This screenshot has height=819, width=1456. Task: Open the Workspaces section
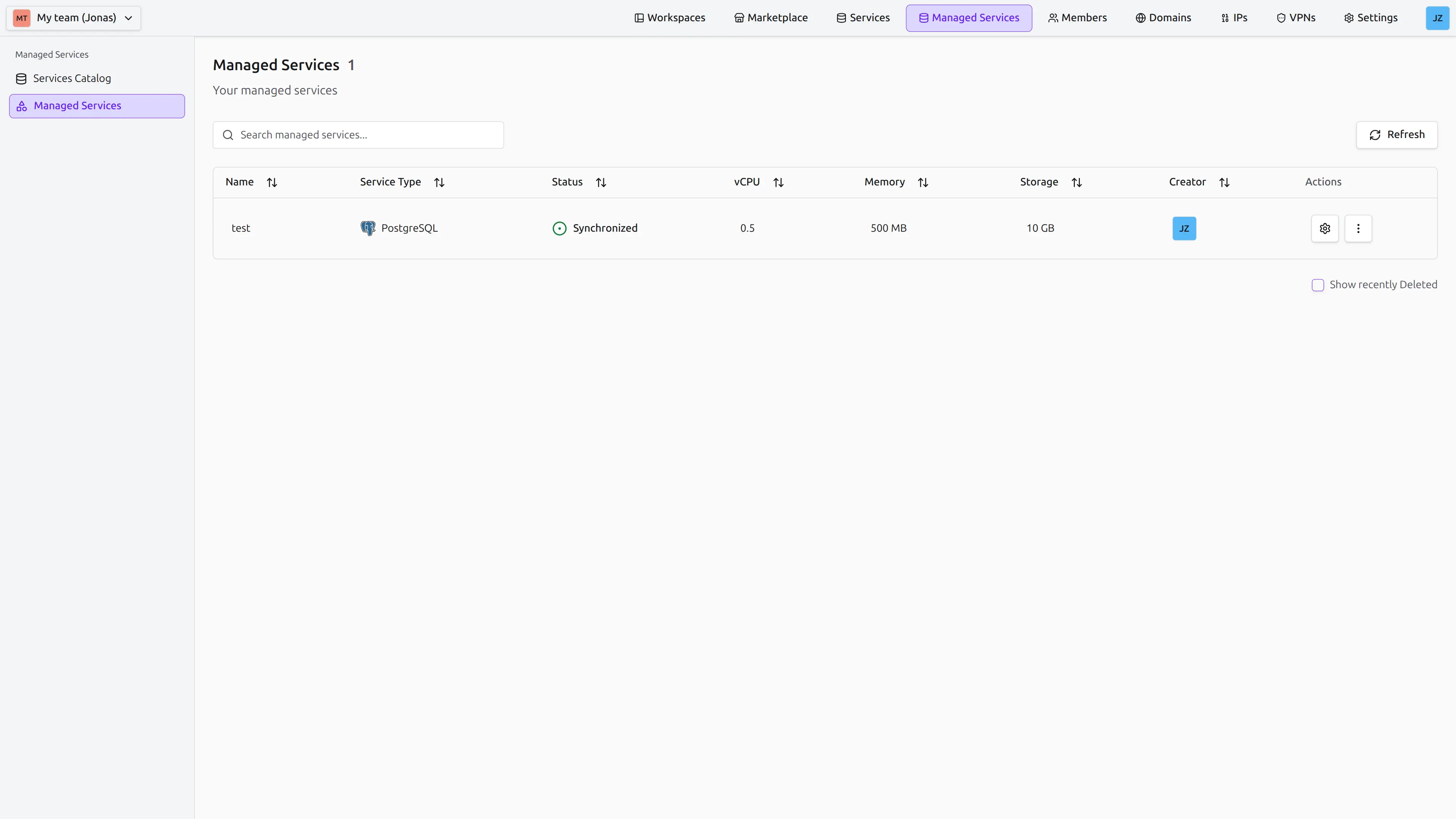(670, 17)
